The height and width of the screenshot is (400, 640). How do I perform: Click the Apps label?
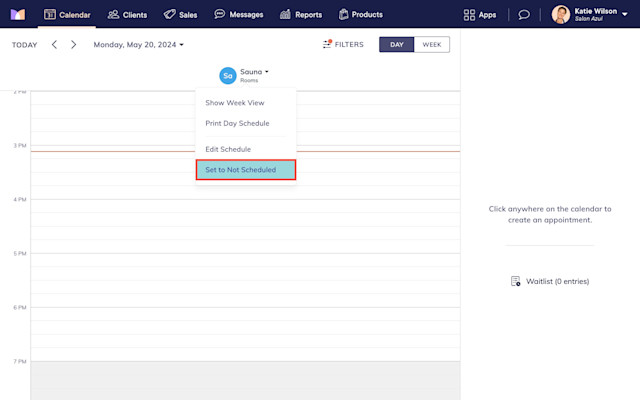click(x=487, y=15)
